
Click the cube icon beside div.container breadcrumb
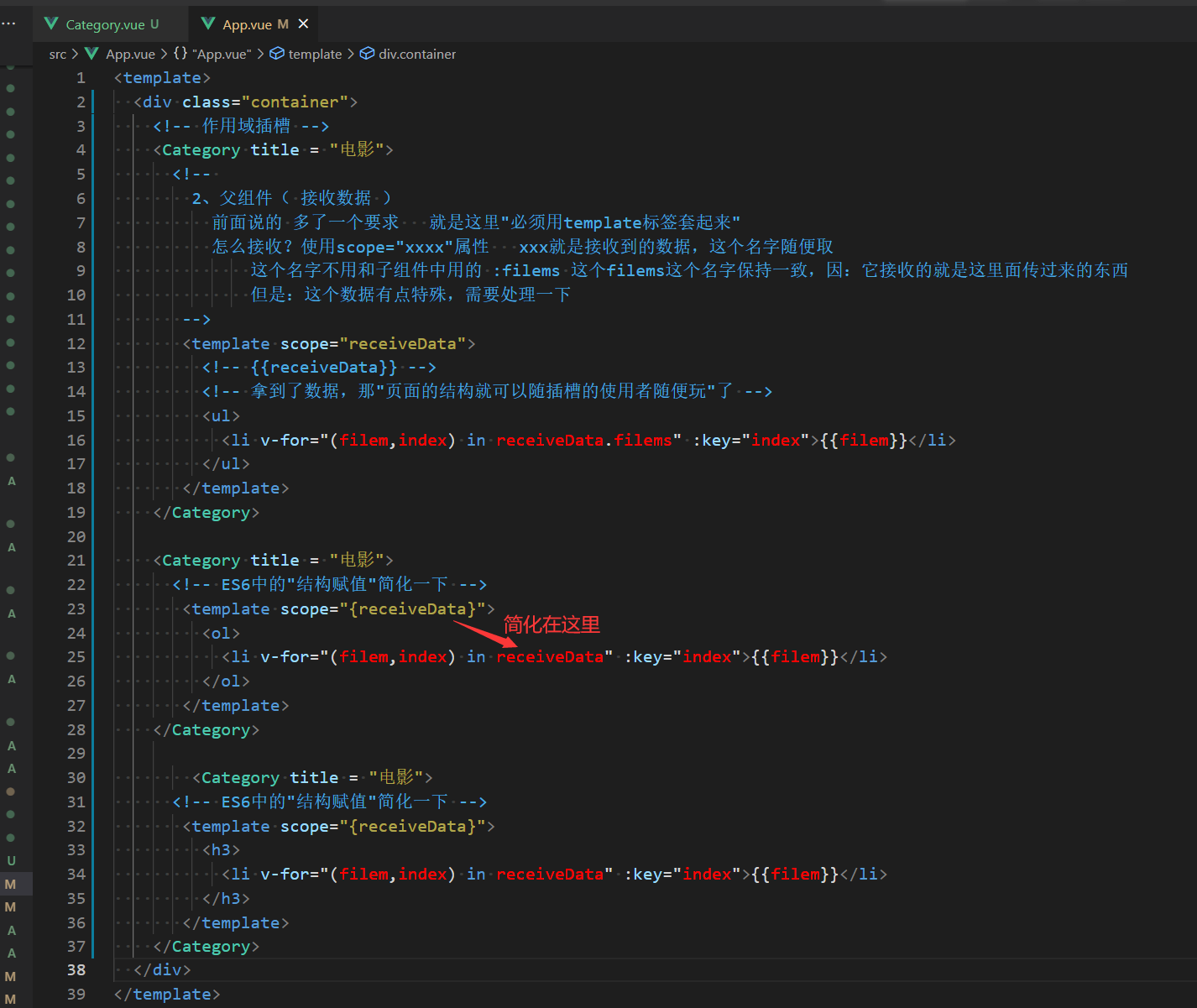[367, 54]
